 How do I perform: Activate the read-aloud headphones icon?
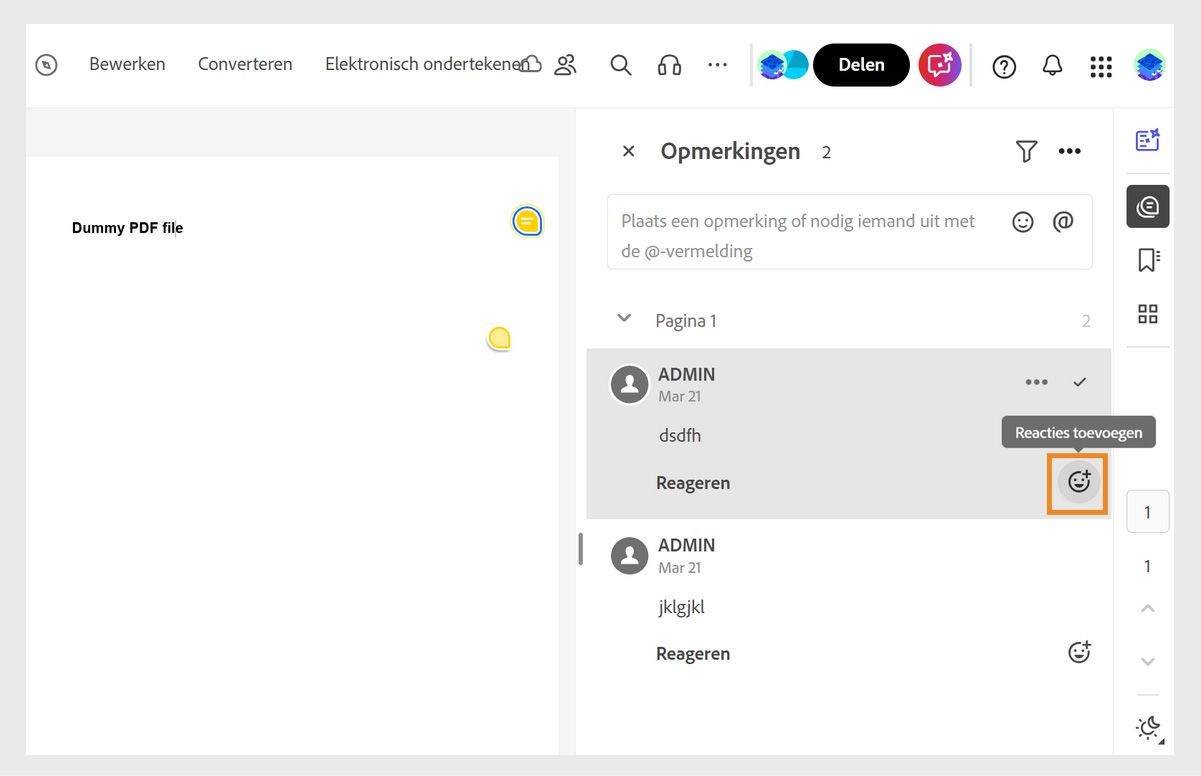668,64
